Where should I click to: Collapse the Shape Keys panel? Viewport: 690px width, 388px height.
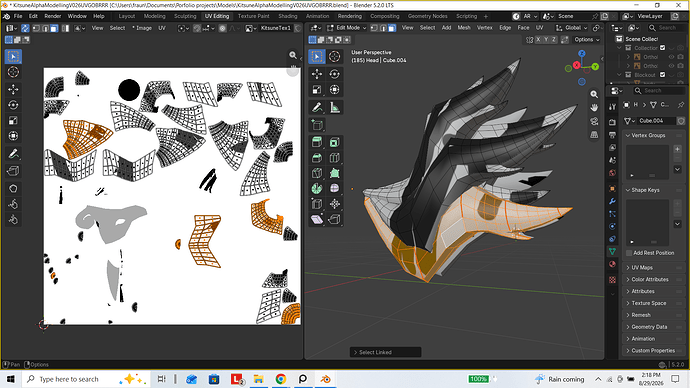[653, 190]
